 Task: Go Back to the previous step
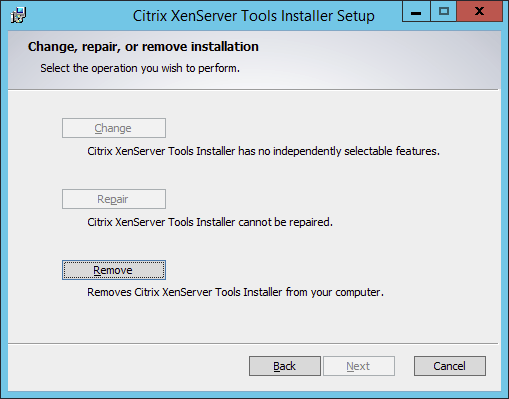[x=285, y=366]
